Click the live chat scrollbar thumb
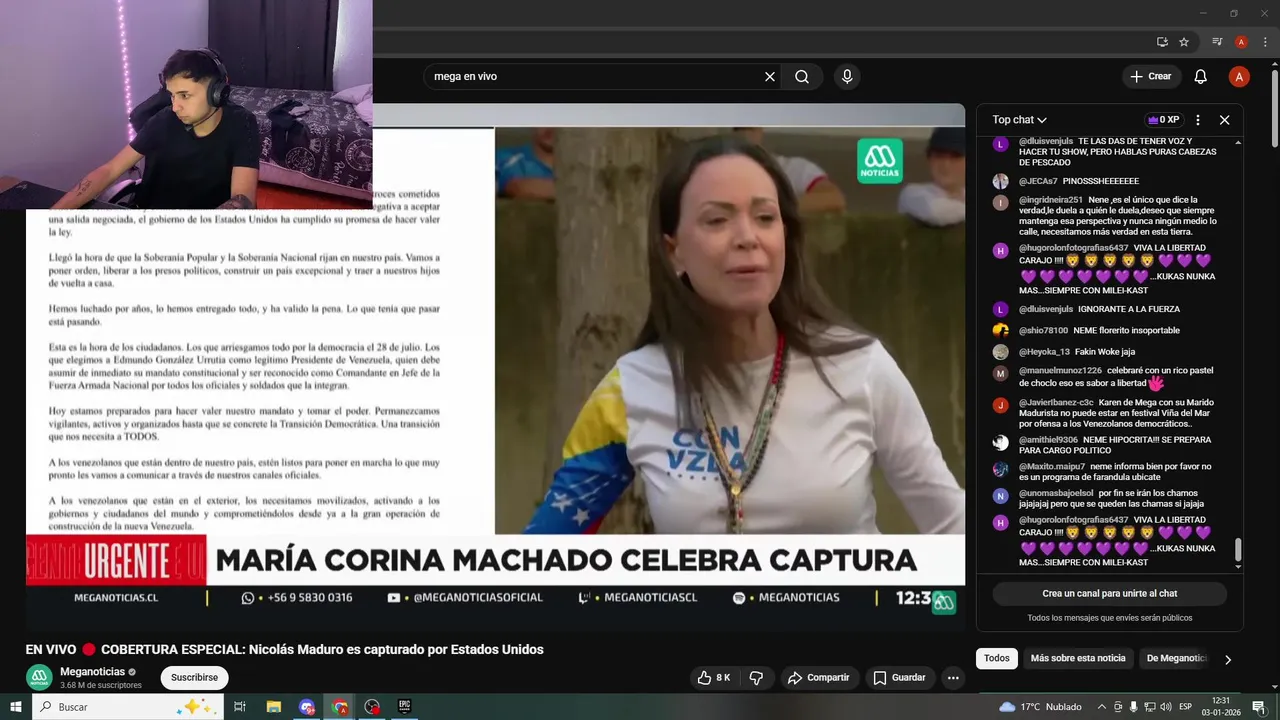The image size is (1280, 720). click(1239, 550)
